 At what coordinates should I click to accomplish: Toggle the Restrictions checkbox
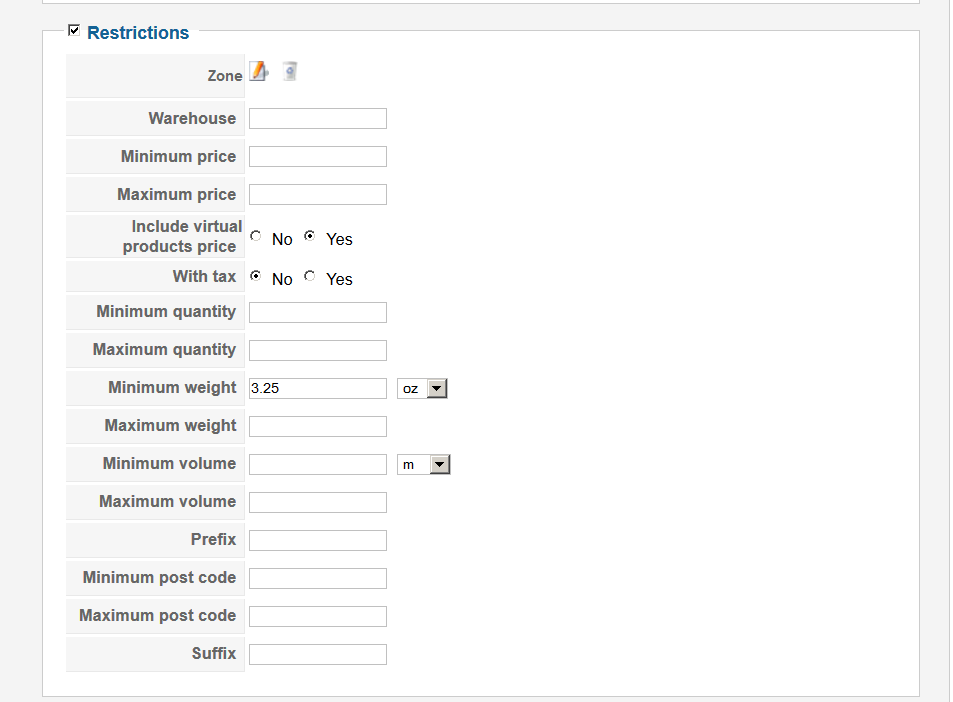pyautogui.click(x=73, y=31)
